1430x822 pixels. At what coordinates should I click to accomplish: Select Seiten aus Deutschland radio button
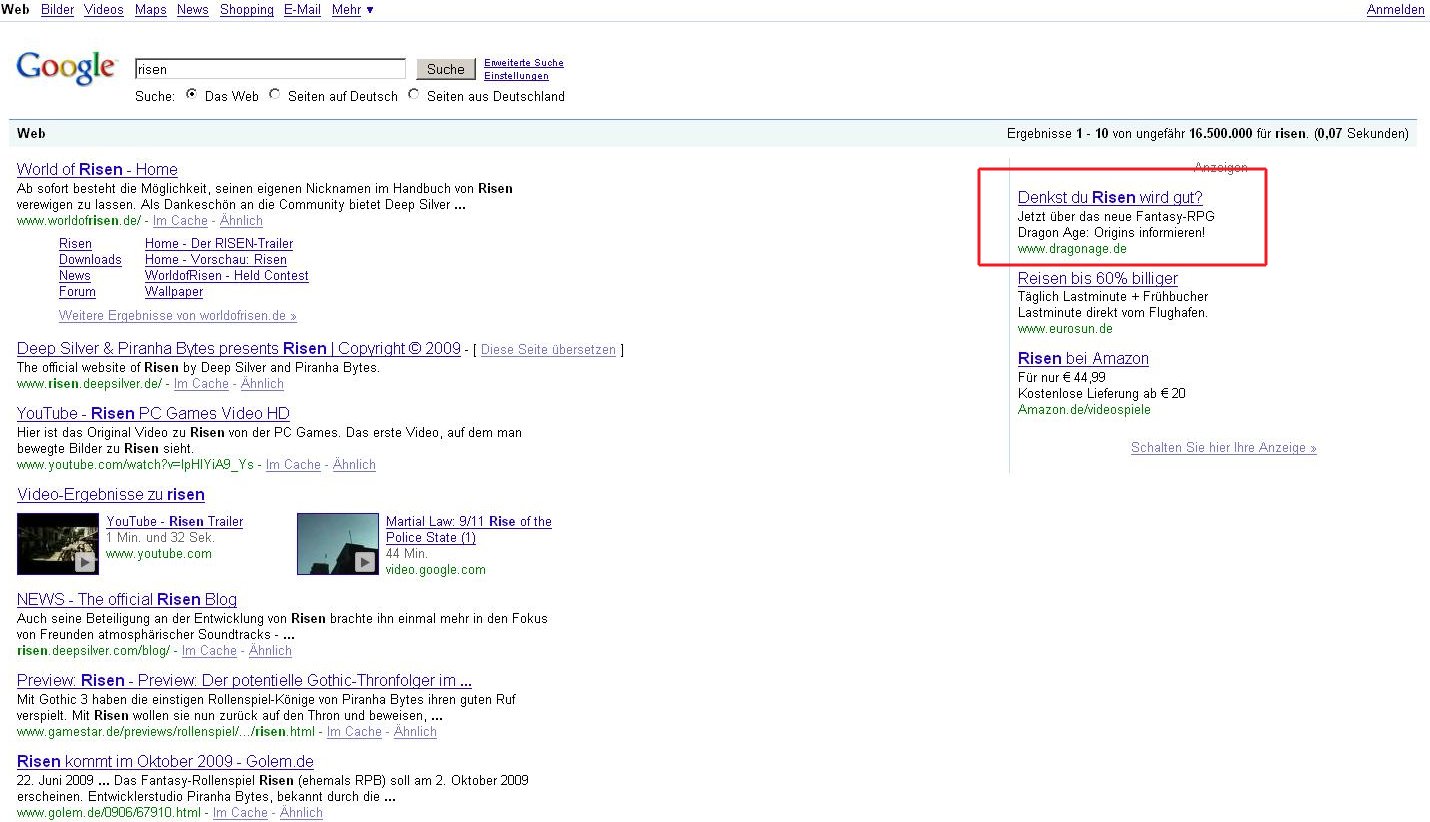coord(414,95)
